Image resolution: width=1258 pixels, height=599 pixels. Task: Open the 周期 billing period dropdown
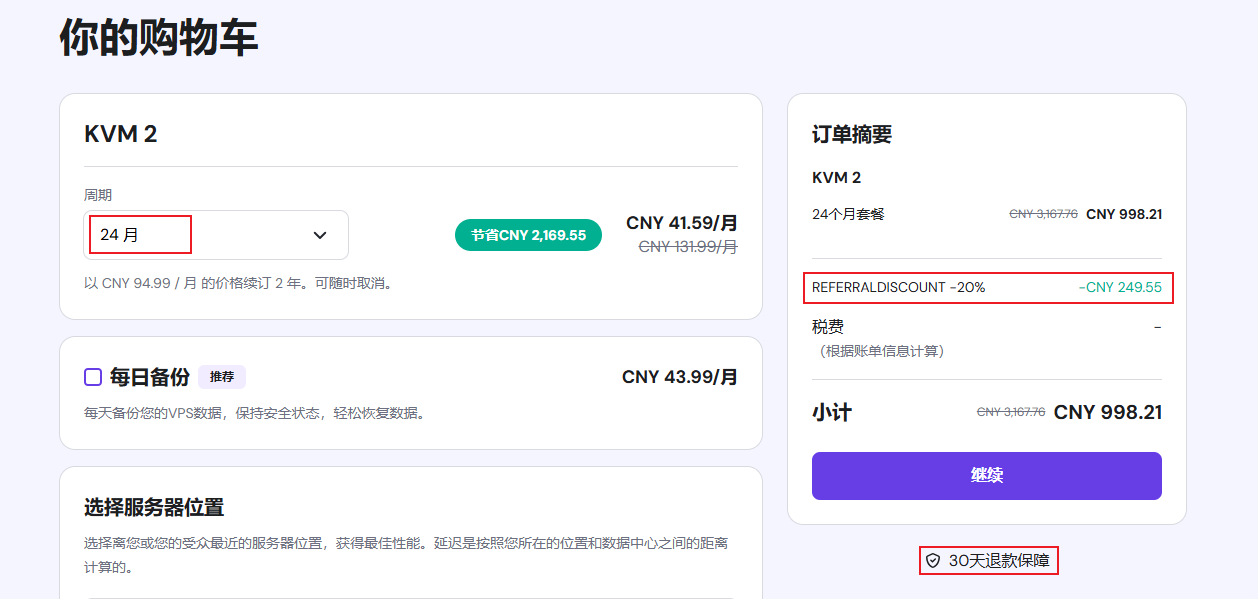tap(215, 235)
